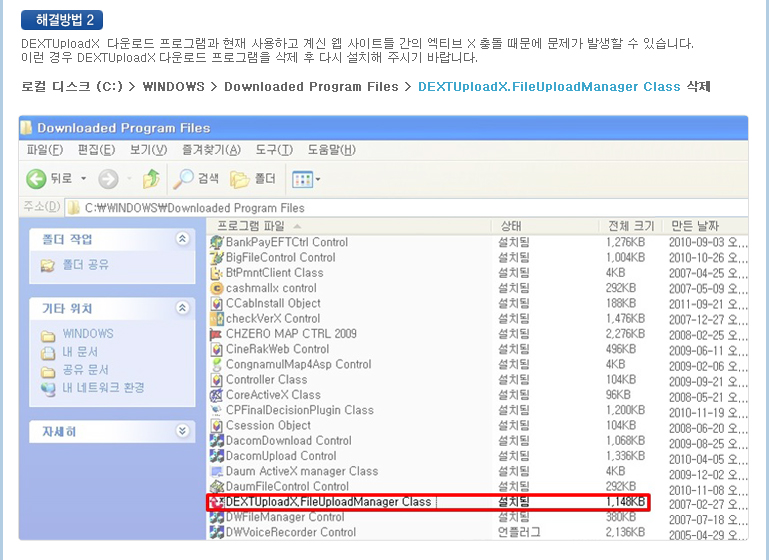Open the 도움말(H) menu
Viewport: 769px width, 560px height.
point(332,150)
